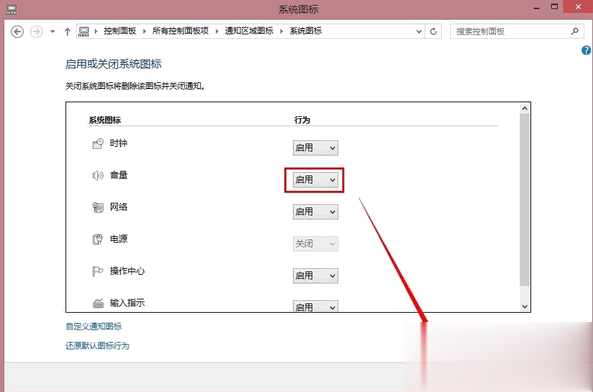Click 自定义通知图标 link
The width and height of the screenshot is (593, 392).
point(94,326)
